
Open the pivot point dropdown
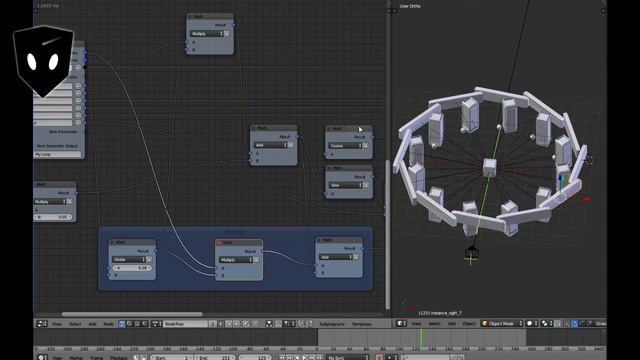547,323
